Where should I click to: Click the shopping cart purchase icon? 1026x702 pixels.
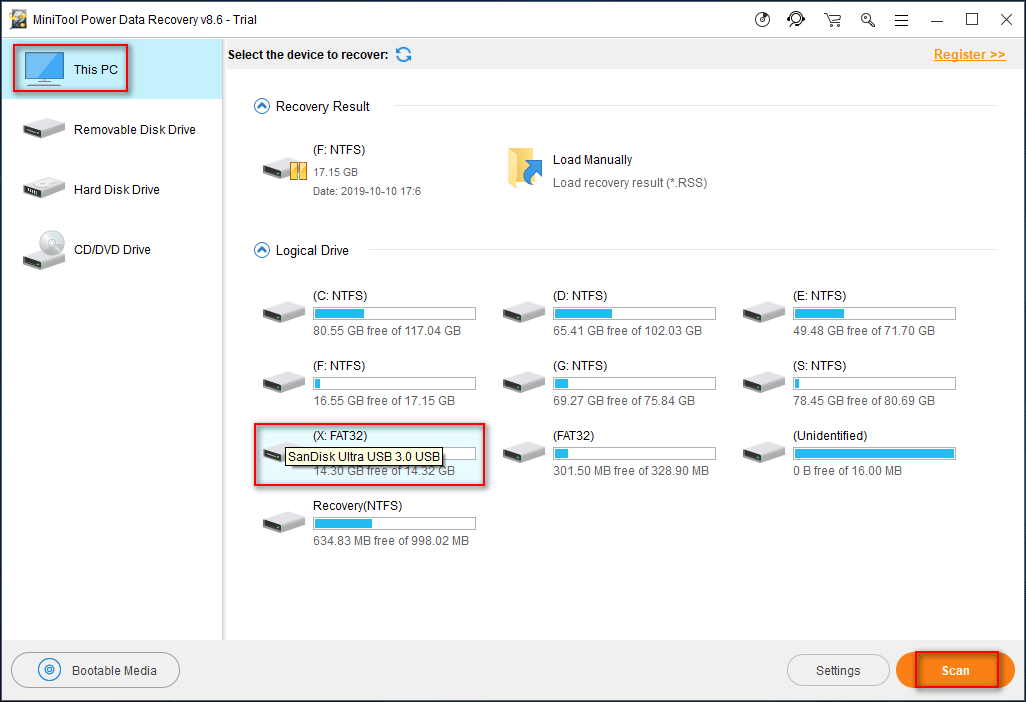pos(832,20)
